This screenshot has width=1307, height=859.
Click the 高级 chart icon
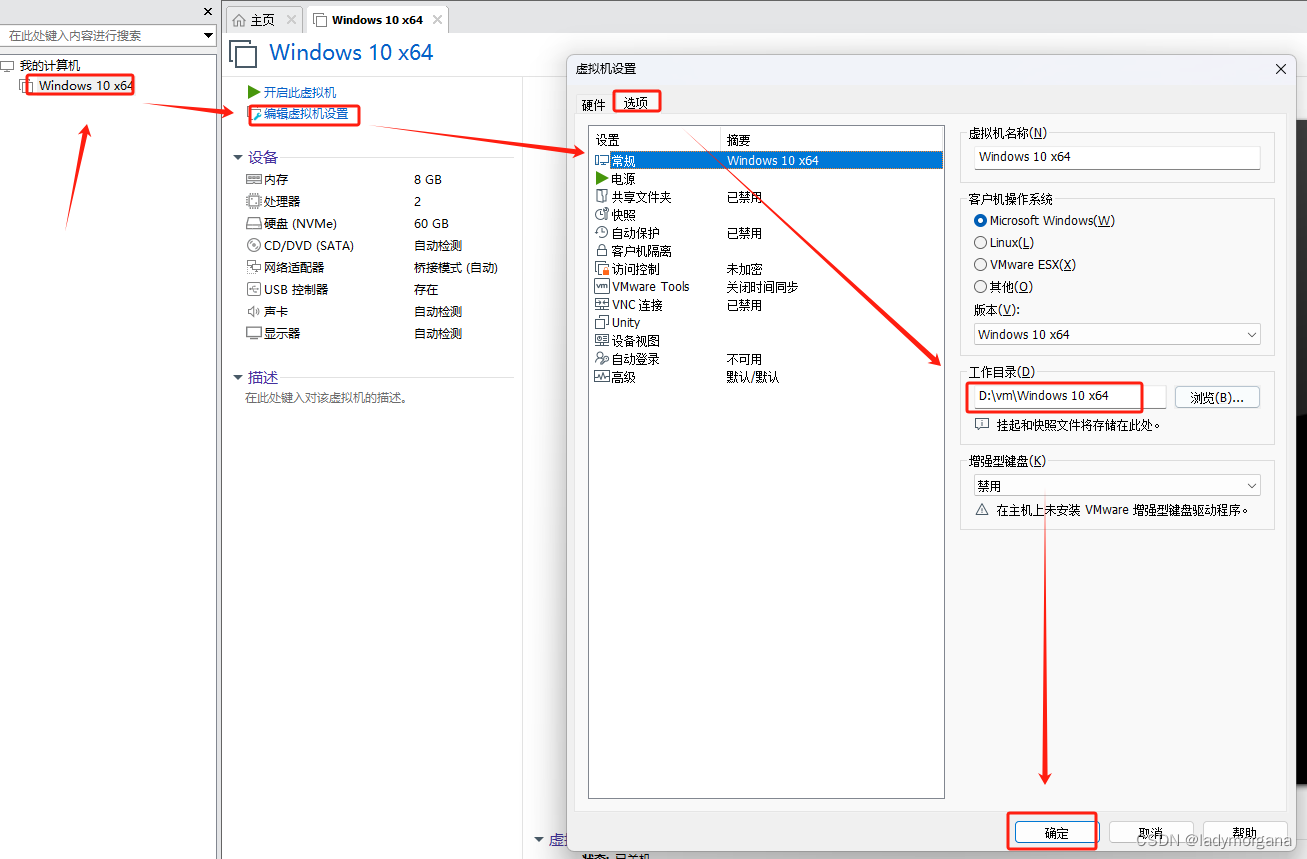pos(602,377)
